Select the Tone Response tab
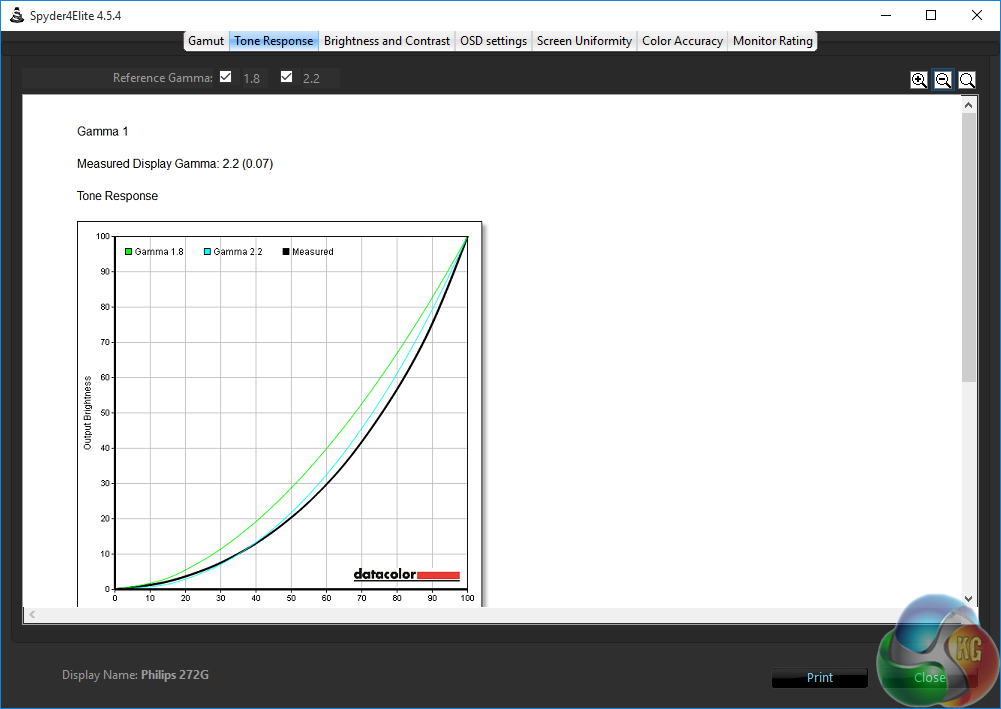 pos(273,41)
